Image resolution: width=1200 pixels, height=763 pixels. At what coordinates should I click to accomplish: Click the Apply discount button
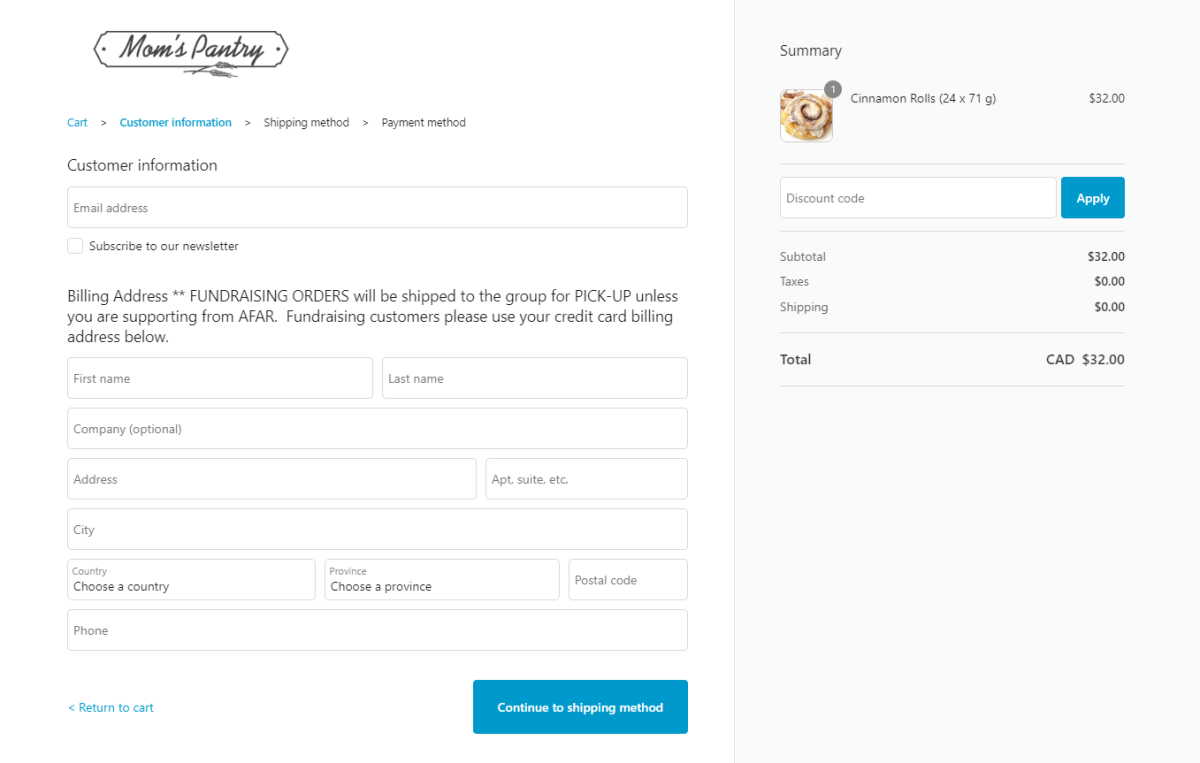coord(1092,198)
